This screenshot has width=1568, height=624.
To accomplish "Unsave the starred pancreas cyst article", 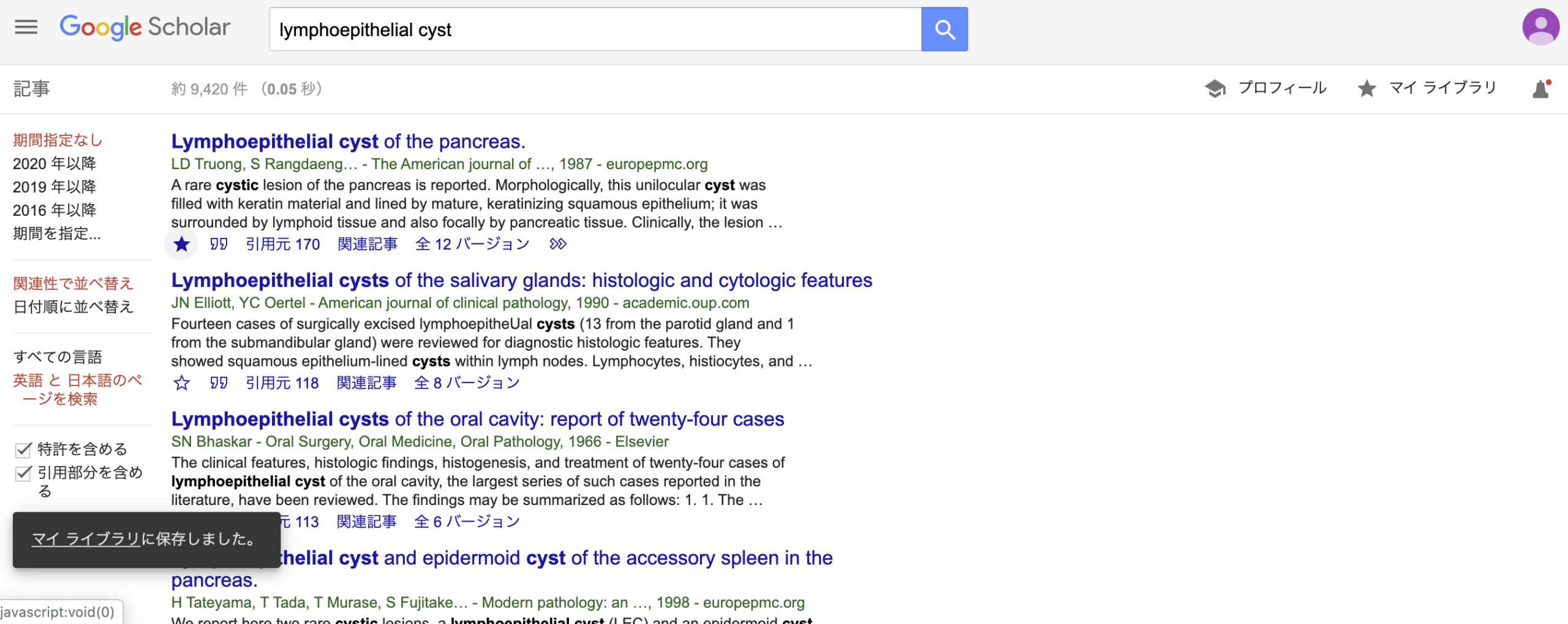I will pos(181,245).
